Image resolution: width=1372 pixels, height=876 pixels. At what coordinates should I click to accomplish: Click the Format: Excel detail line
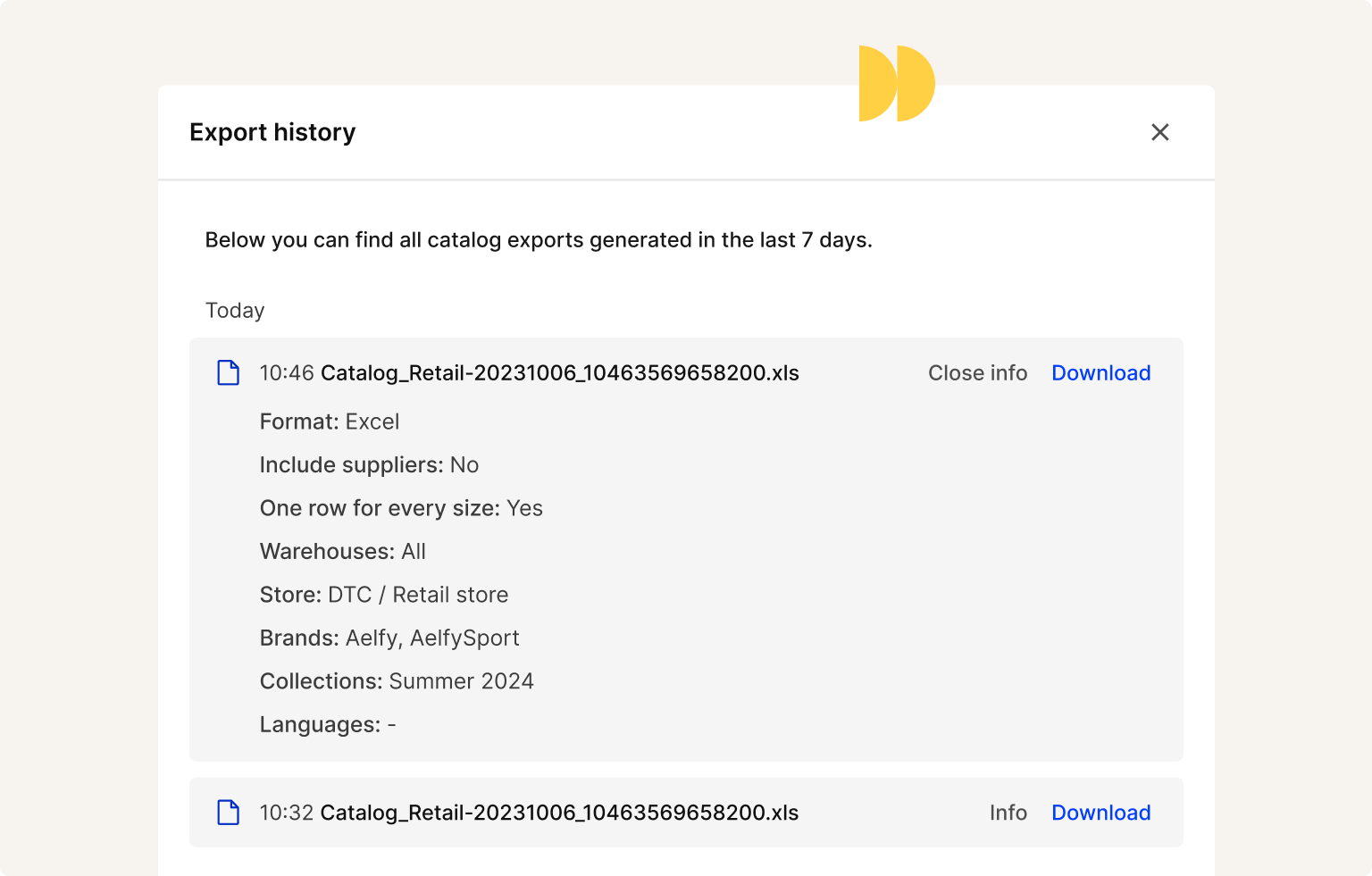(x=330, y=421)
